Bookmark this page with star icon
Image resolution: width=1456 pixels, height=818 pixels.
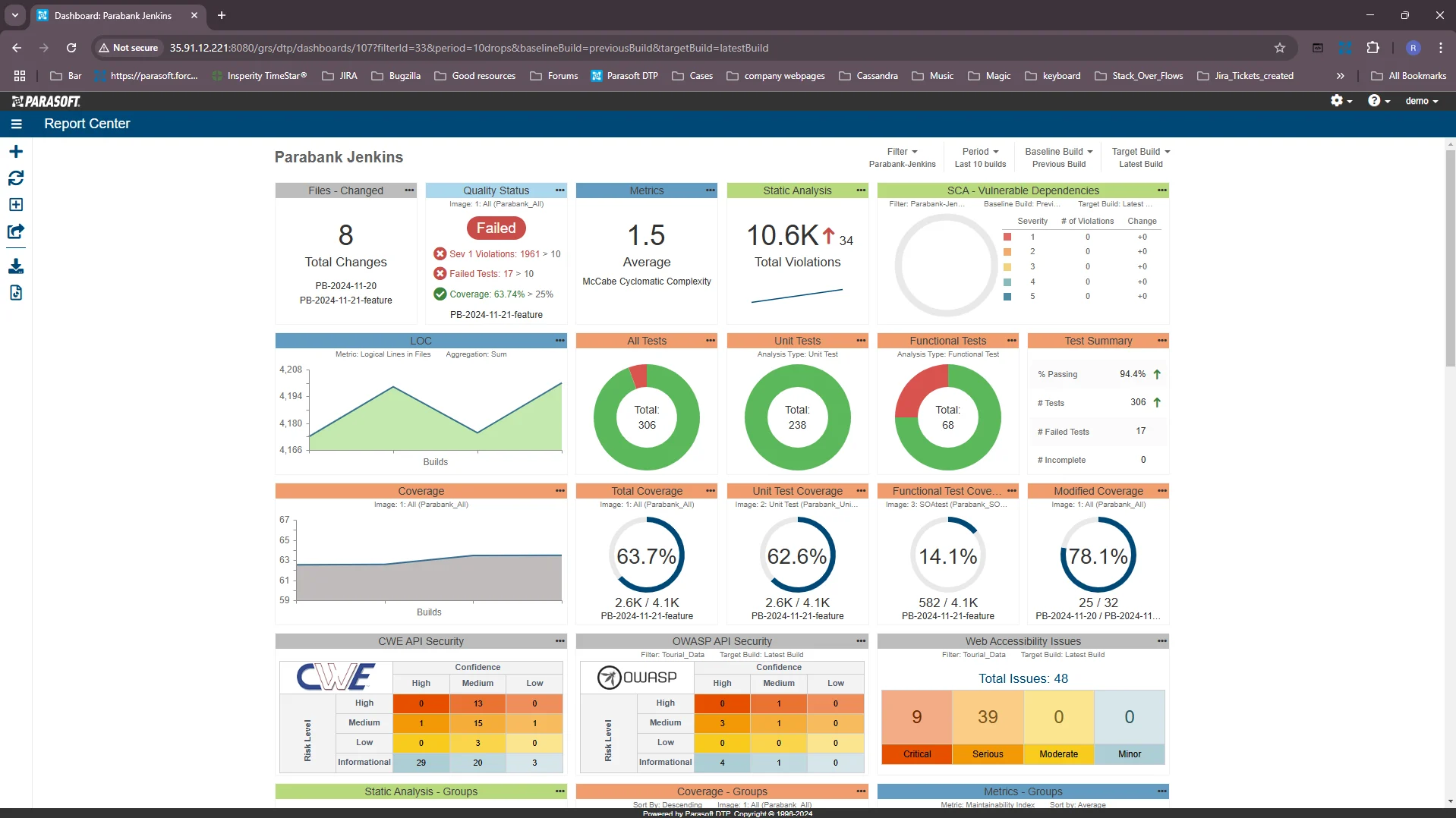[1280, 48]
